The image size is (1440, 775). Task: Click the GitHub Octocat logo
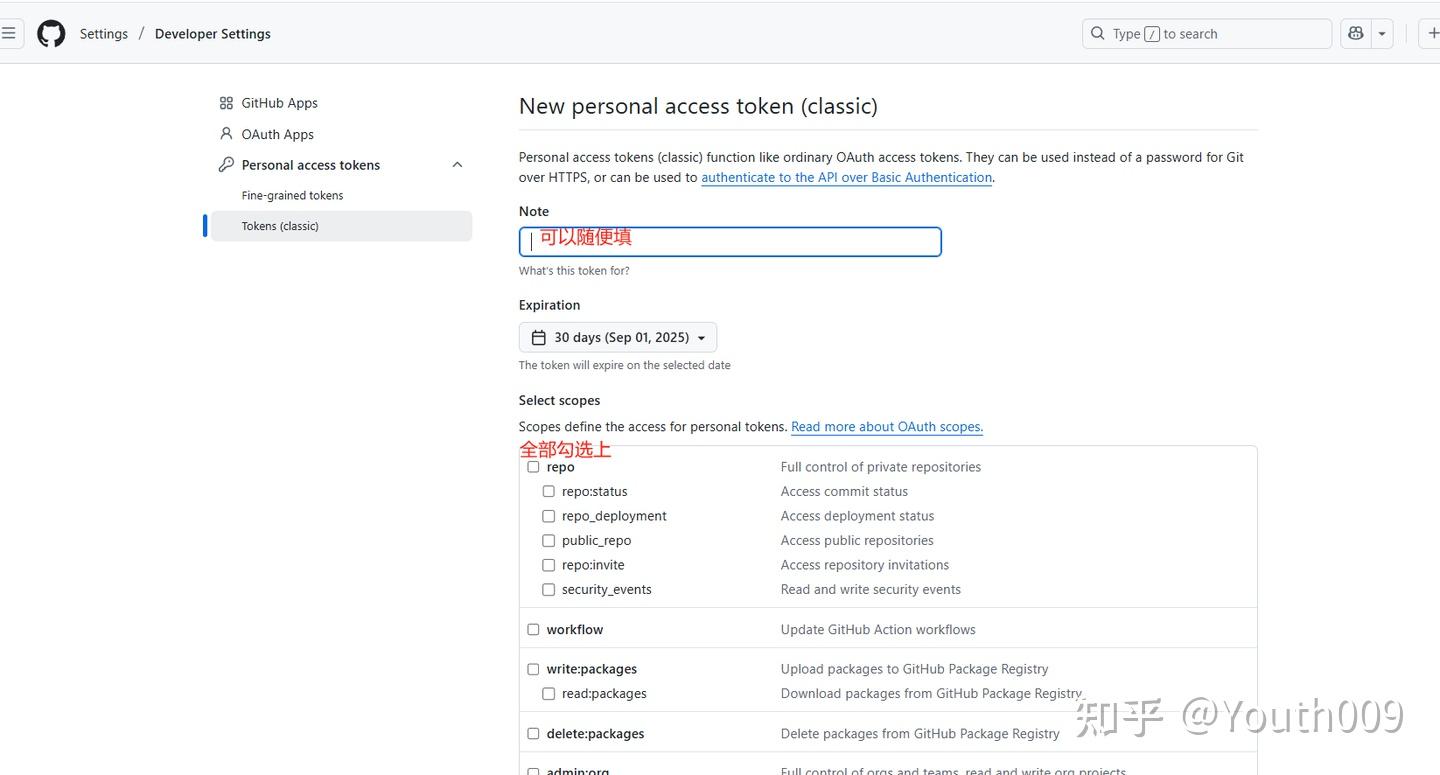point(51,34)
